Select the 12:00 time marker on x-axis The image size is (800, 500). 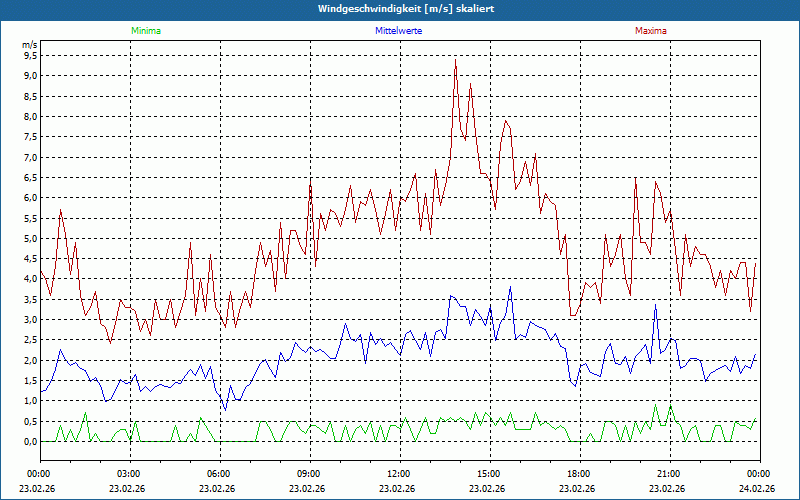pos(399,474)
